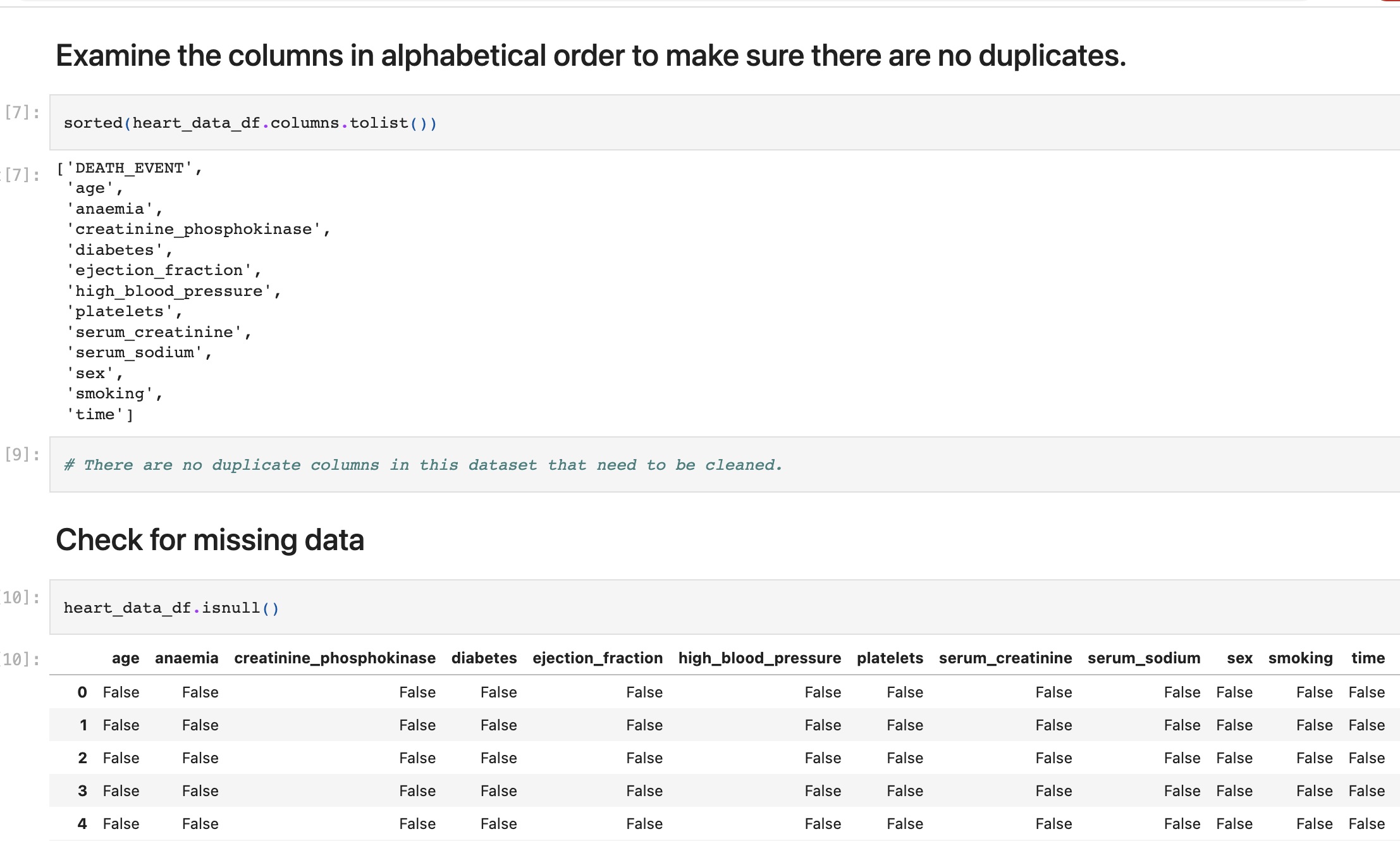The height and width of the screenshot is (841, 1400).
Task: Click the 'platelets' table column header
Action: click(890, 658)
